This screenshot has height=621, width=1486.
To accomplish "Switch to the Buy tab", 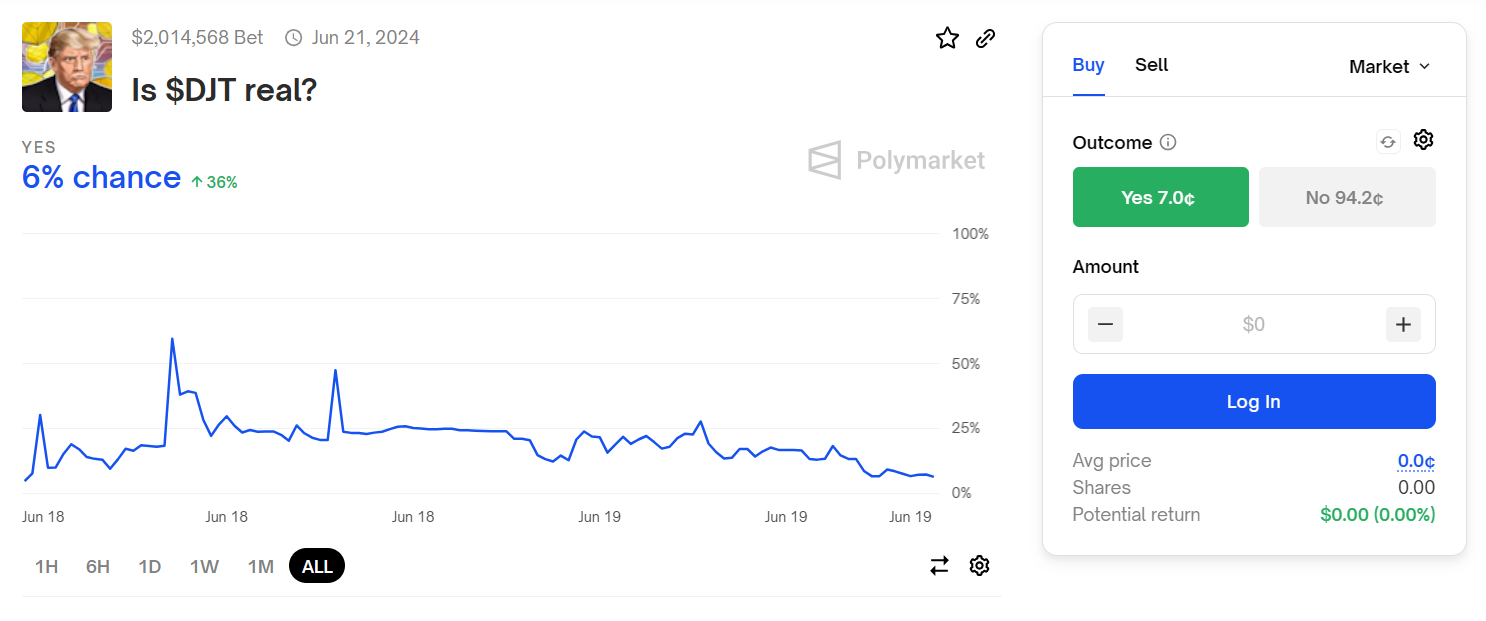I will click(1088, 65).
